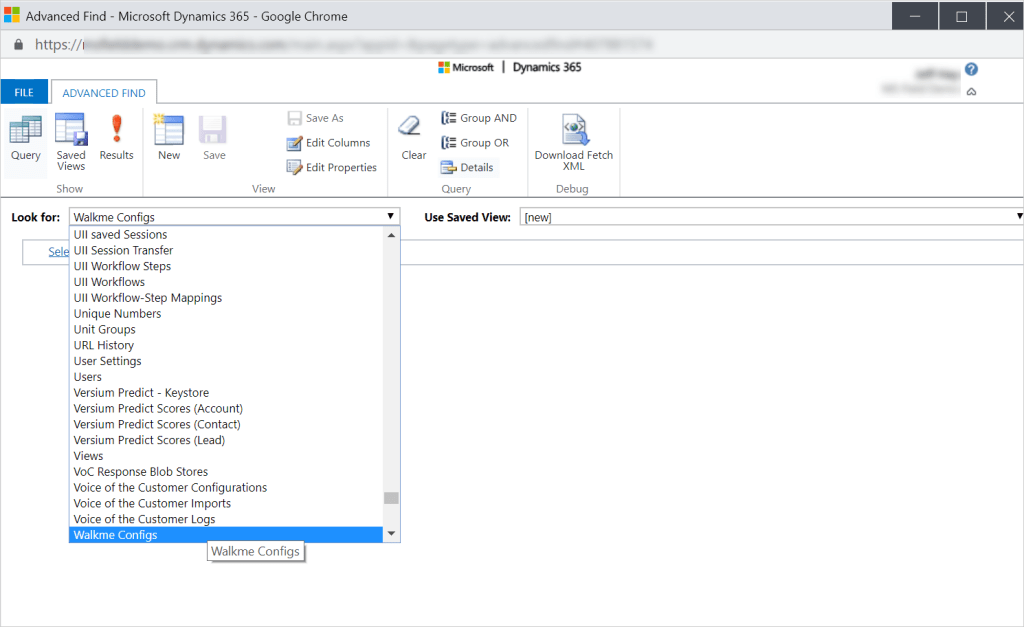Click Edit Columns in the ribbon
This screenshot has height=627, width=1024.
(x=329, y=143)
